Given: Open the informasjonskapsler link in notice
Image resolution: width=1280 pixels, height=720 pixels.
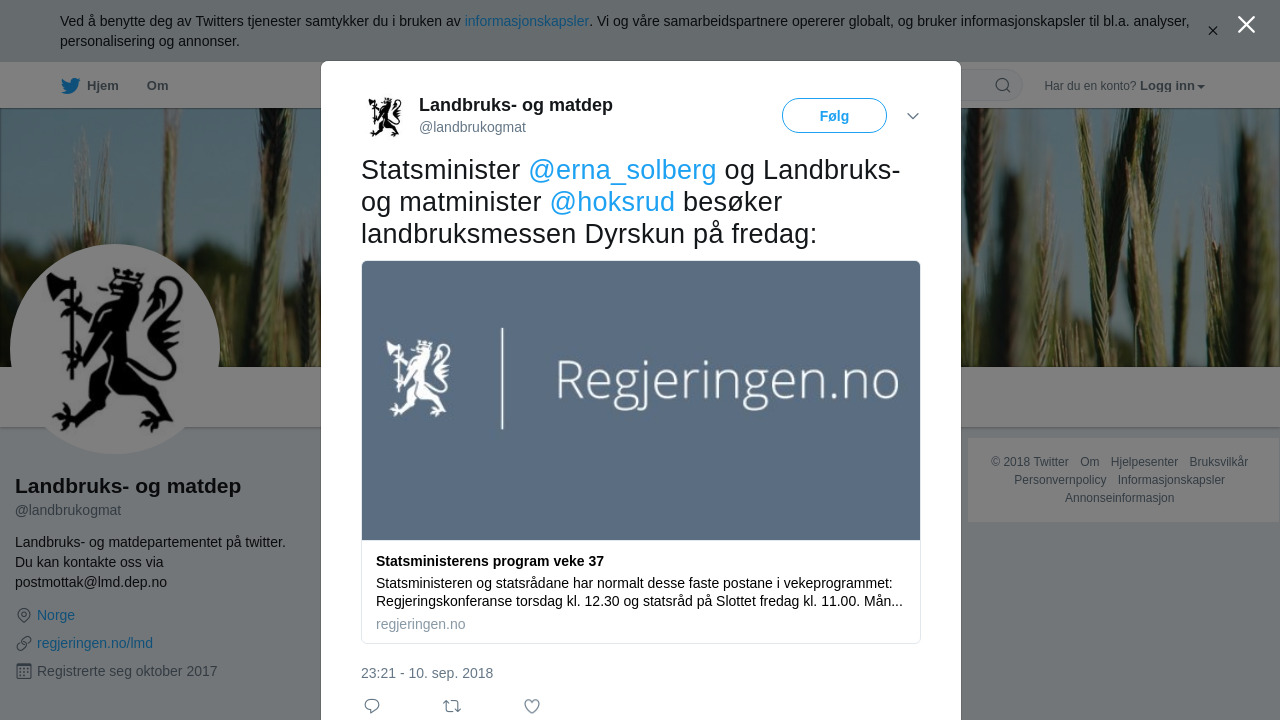Looking at the screenshot, I should coord(527,21).
